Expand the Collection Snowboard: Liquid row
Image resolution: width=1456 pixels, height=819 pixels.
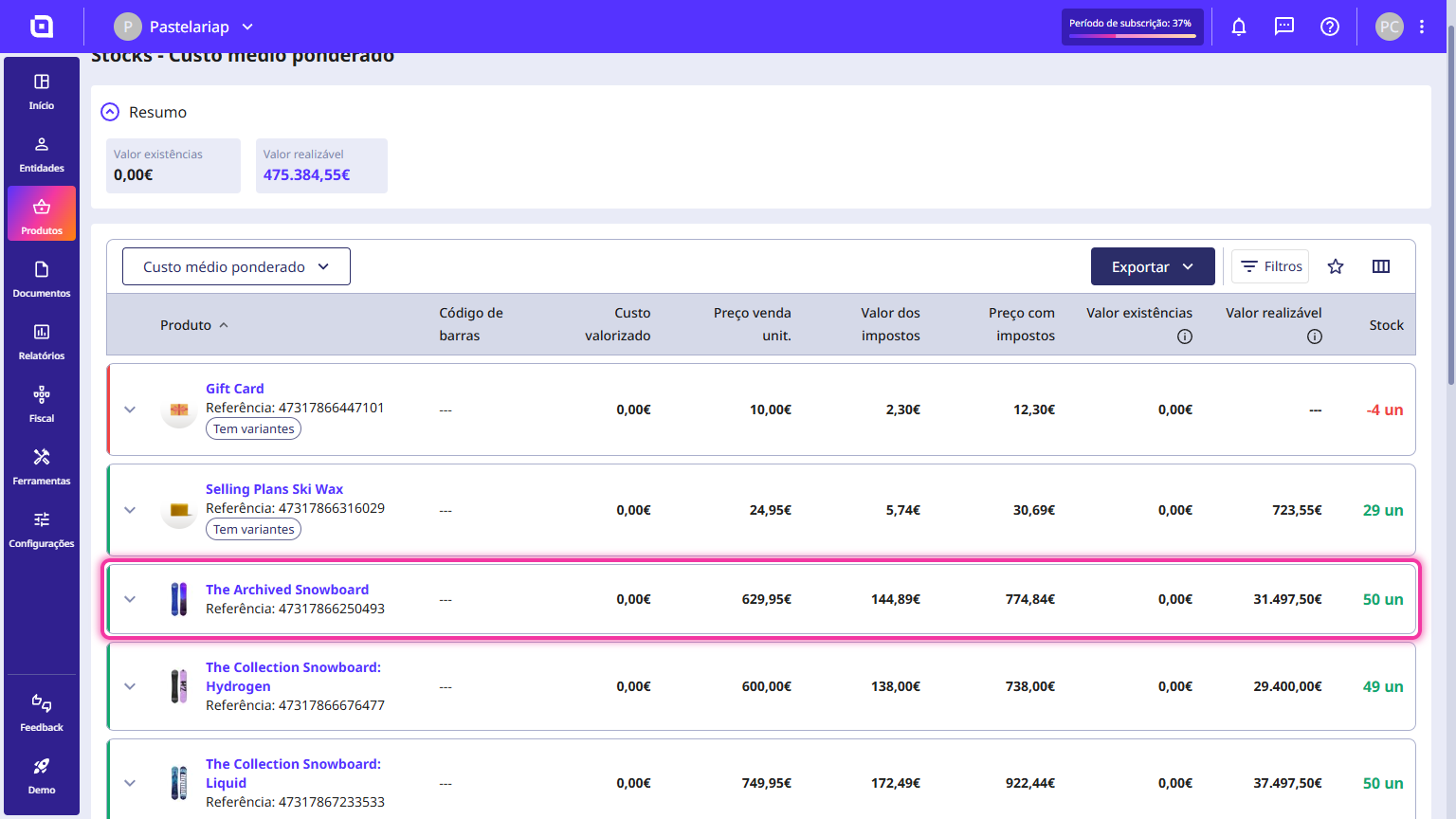pos(130,783)
